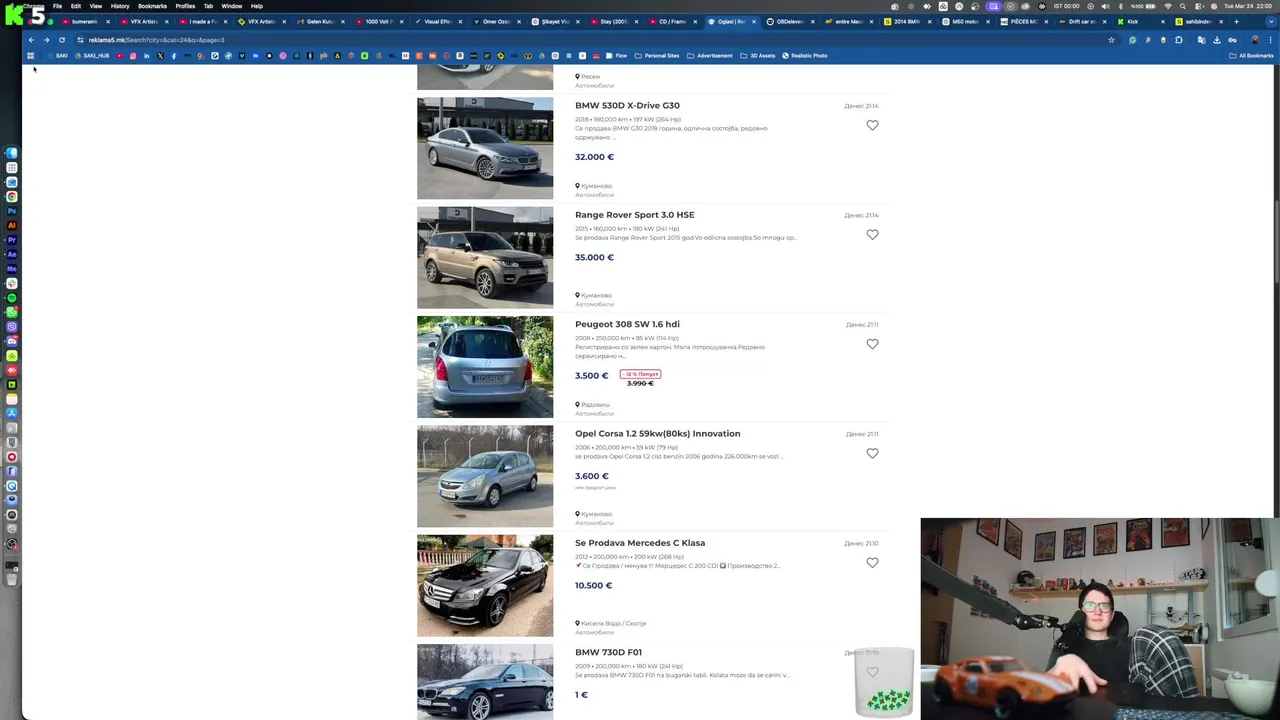Viewport: 1280px width, 720px height.
Task: Open the Peugeot 308 SW 1.6 hdi title link
Action: pos(627,324)
